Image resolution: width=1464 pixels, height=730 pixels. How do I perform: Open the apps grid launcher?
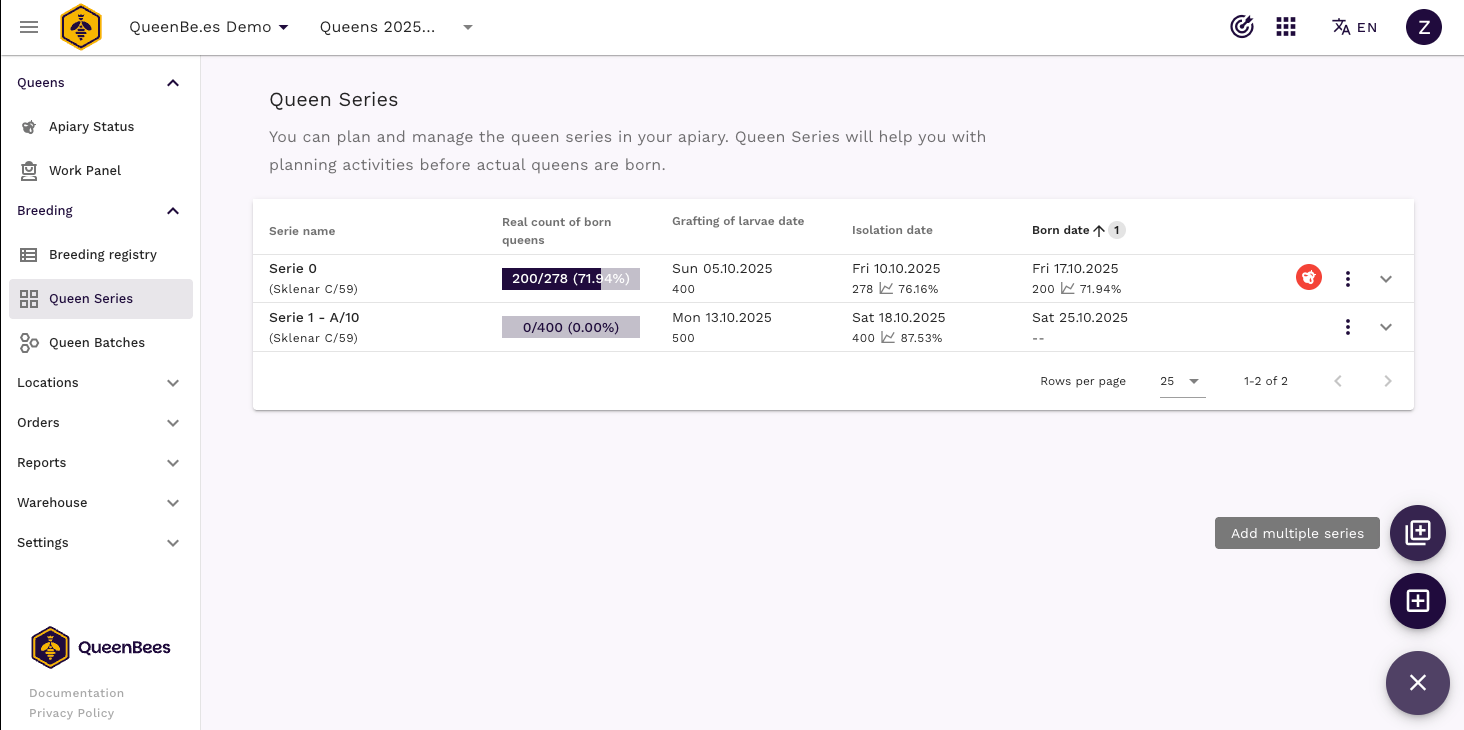pos(1286,27)
